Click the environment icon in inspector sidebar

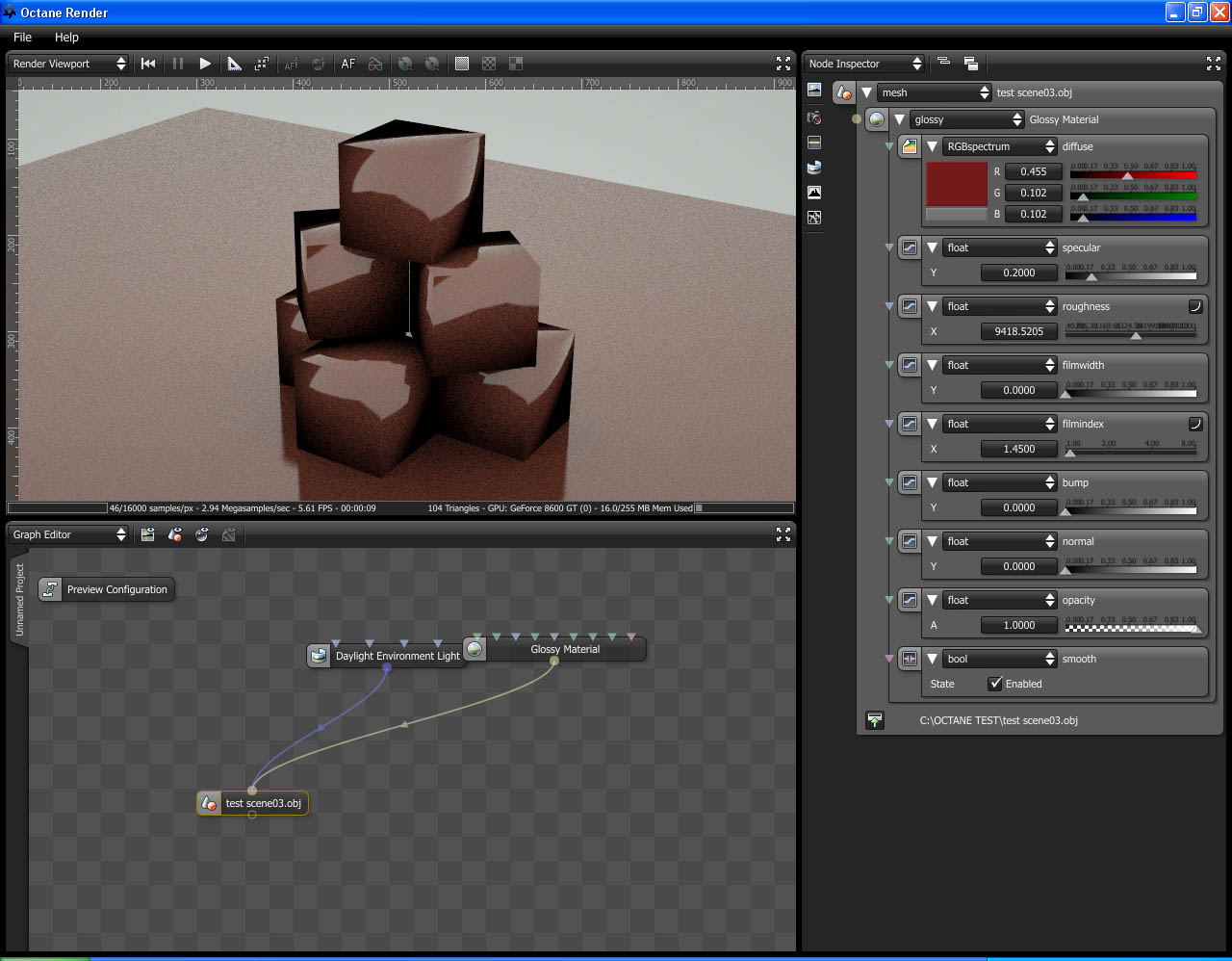pyautogui.click(x=814, y=167)
